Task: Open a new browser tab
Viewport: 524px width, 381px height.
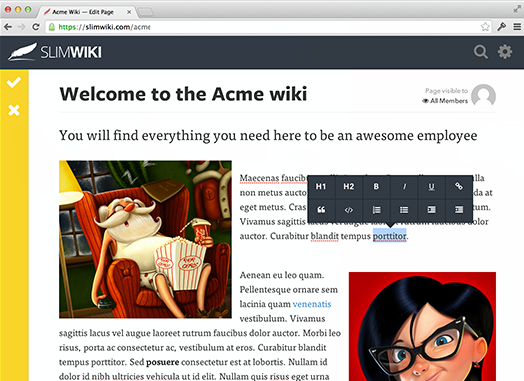Action: click(146, 12)
